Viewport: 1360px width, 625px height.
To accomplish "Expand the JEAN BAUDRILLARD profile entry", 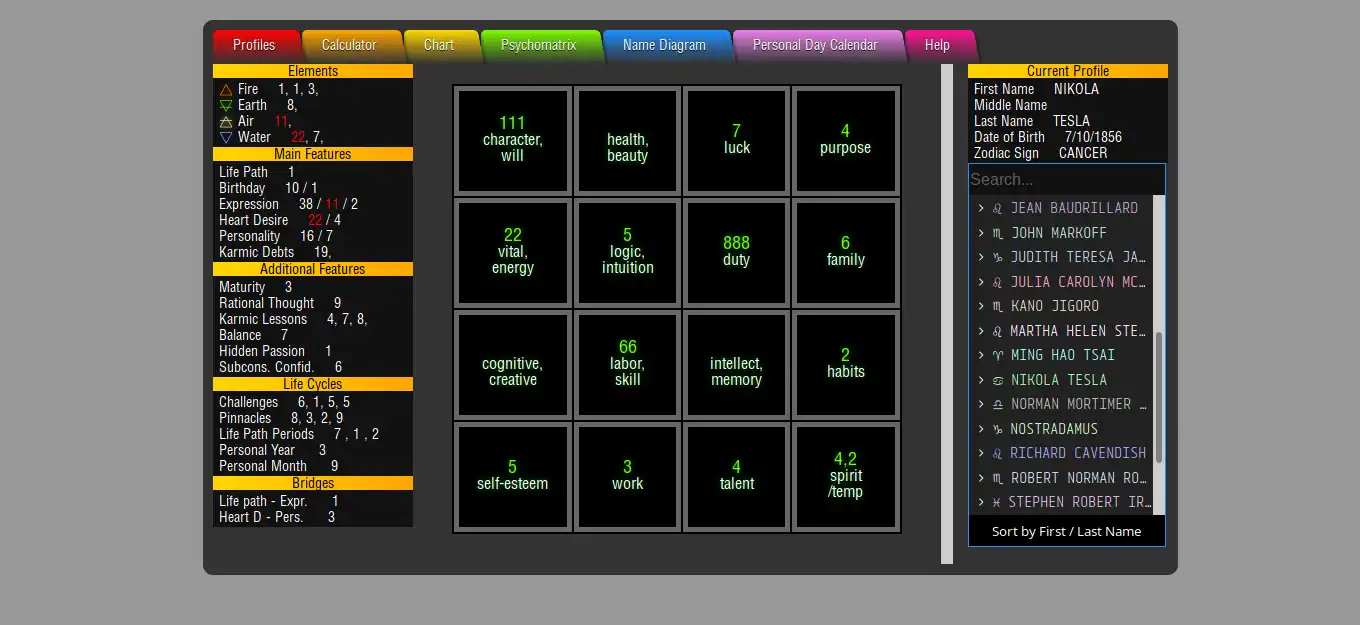I will pos(981,208).
